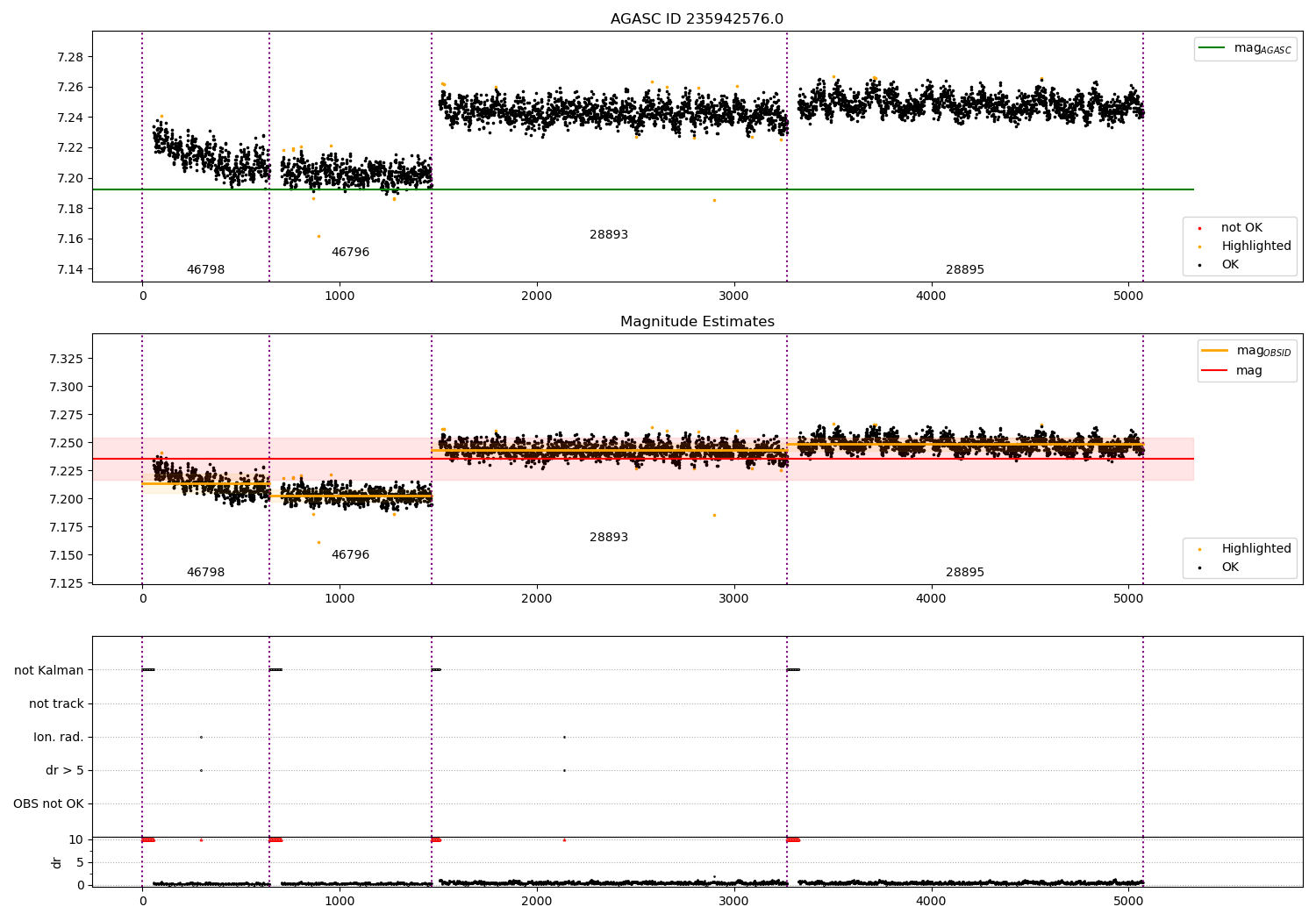
Task: Click the 7.28 y-axis tick label
Action: (70, 57)
